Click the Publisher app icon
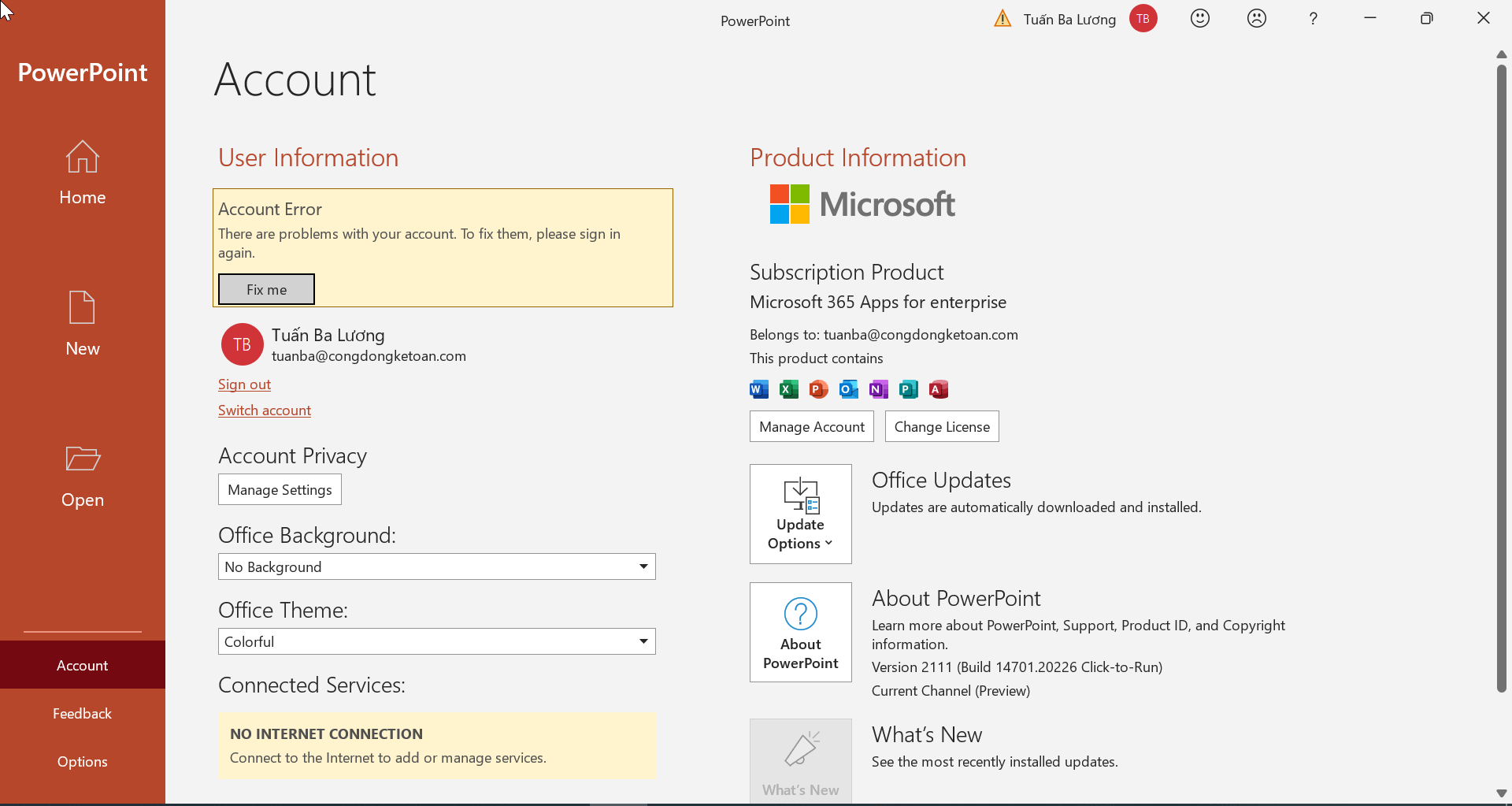The image size is (1512, 806). pos(909,389)
